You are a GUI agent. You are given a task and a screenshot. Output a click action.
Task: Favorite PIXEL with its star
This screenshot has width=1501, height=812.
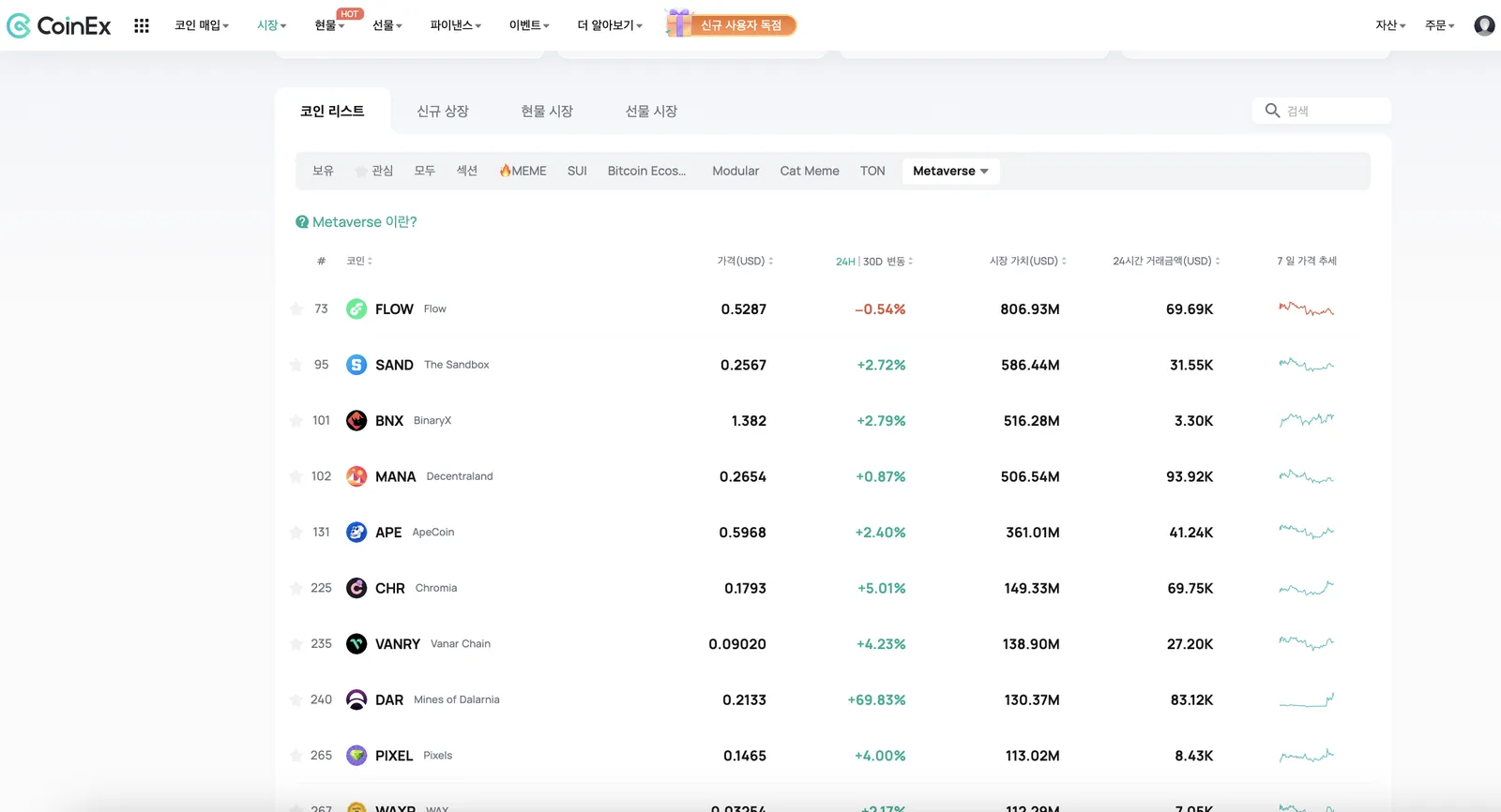coord(296,755)
